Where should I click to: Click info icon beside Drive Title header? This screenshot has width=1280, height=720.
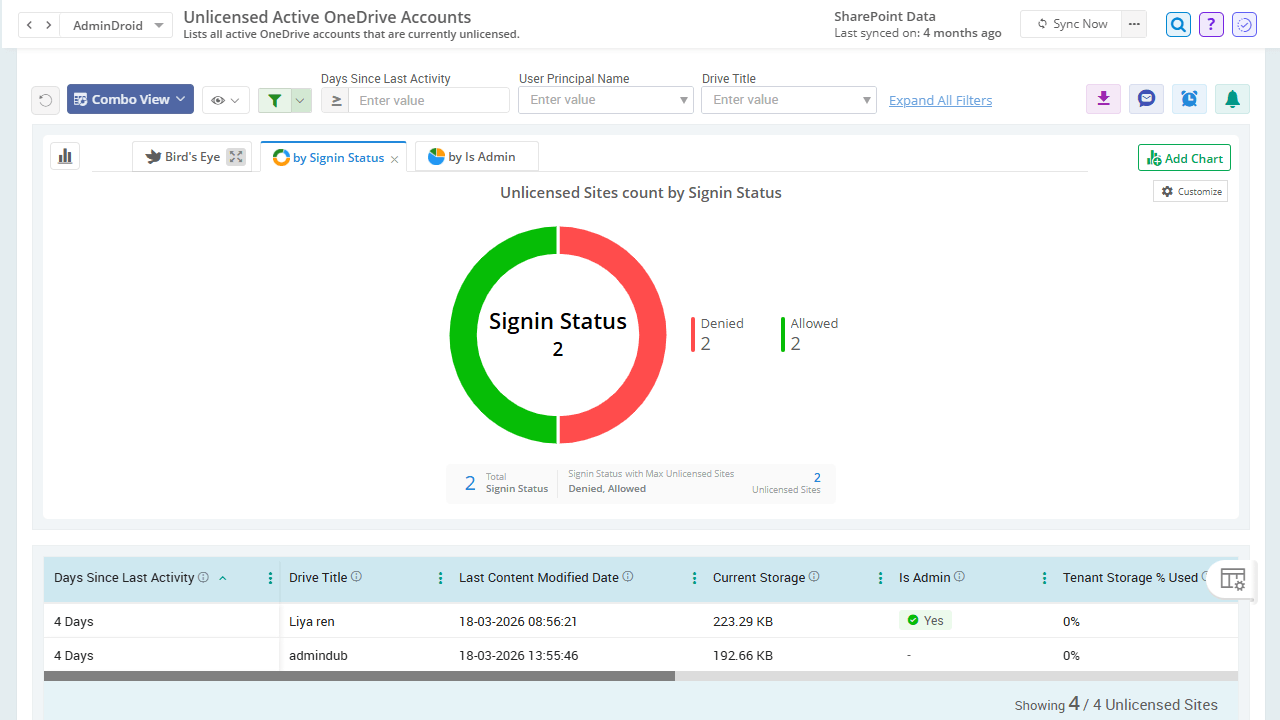point(357,577)
